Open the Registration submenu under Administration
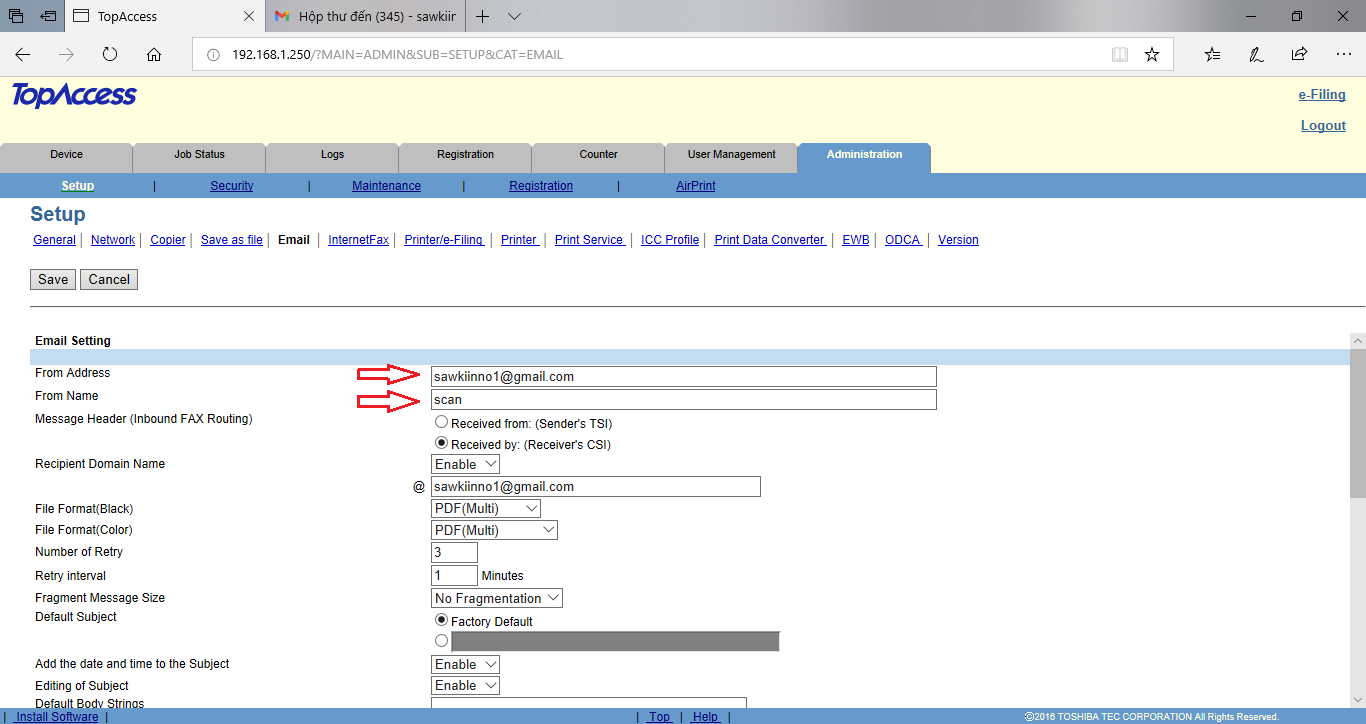 [x=541, y=186]
